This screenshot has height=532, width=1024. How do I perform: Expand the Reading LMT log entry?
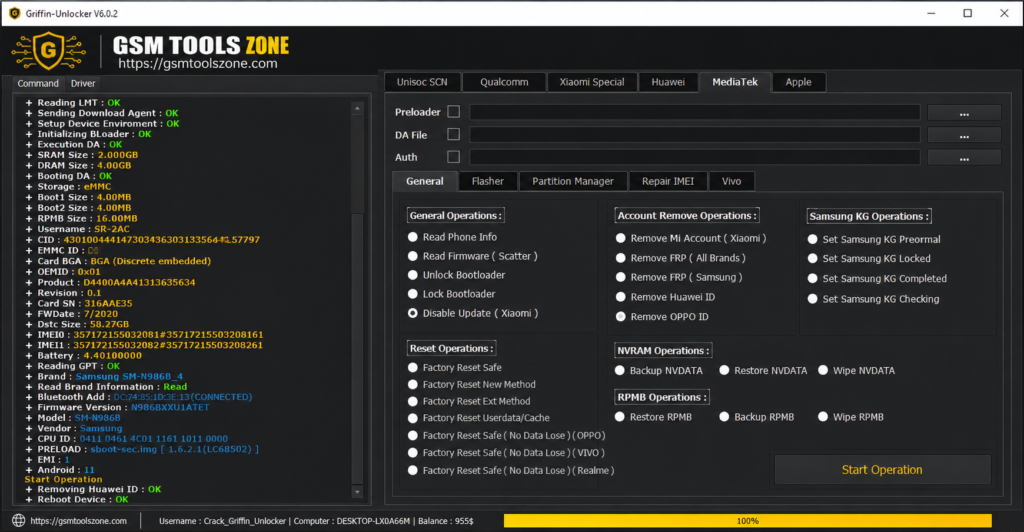tap(29, 102)
